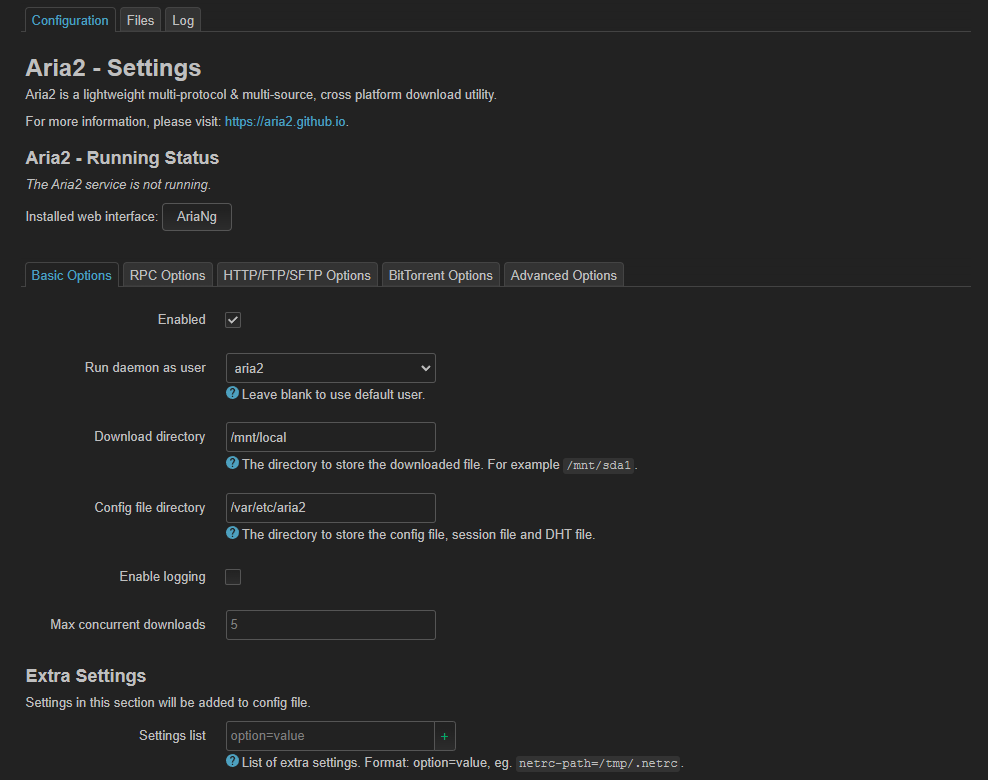Click help icon beside 'Leave blank to use default user'
Screen dimensions: 988x780
[x=233, y=393]
